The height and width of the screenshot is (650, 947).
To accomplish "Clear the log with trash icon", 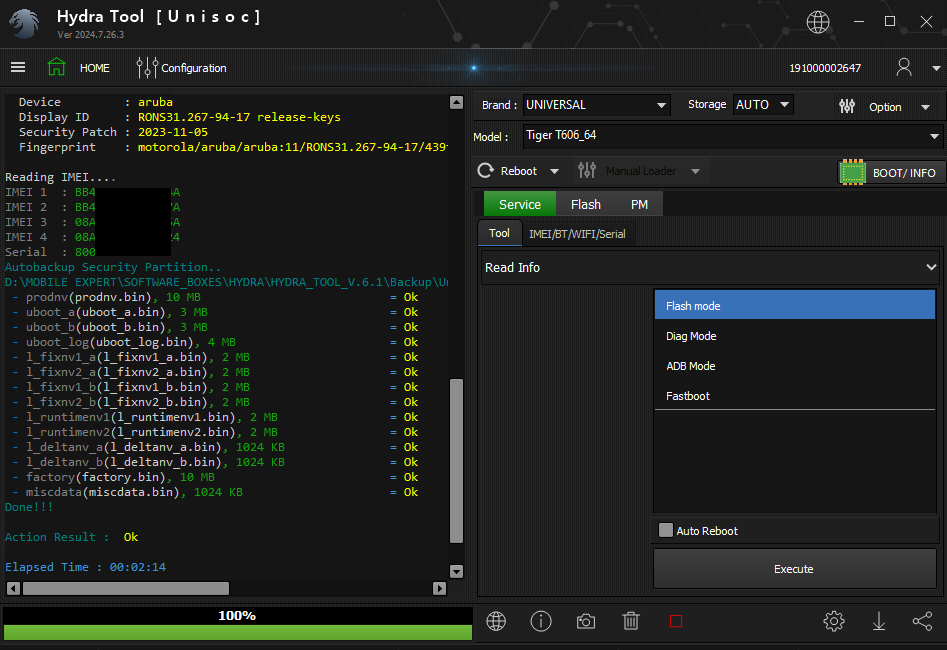I will coord(631,621).
